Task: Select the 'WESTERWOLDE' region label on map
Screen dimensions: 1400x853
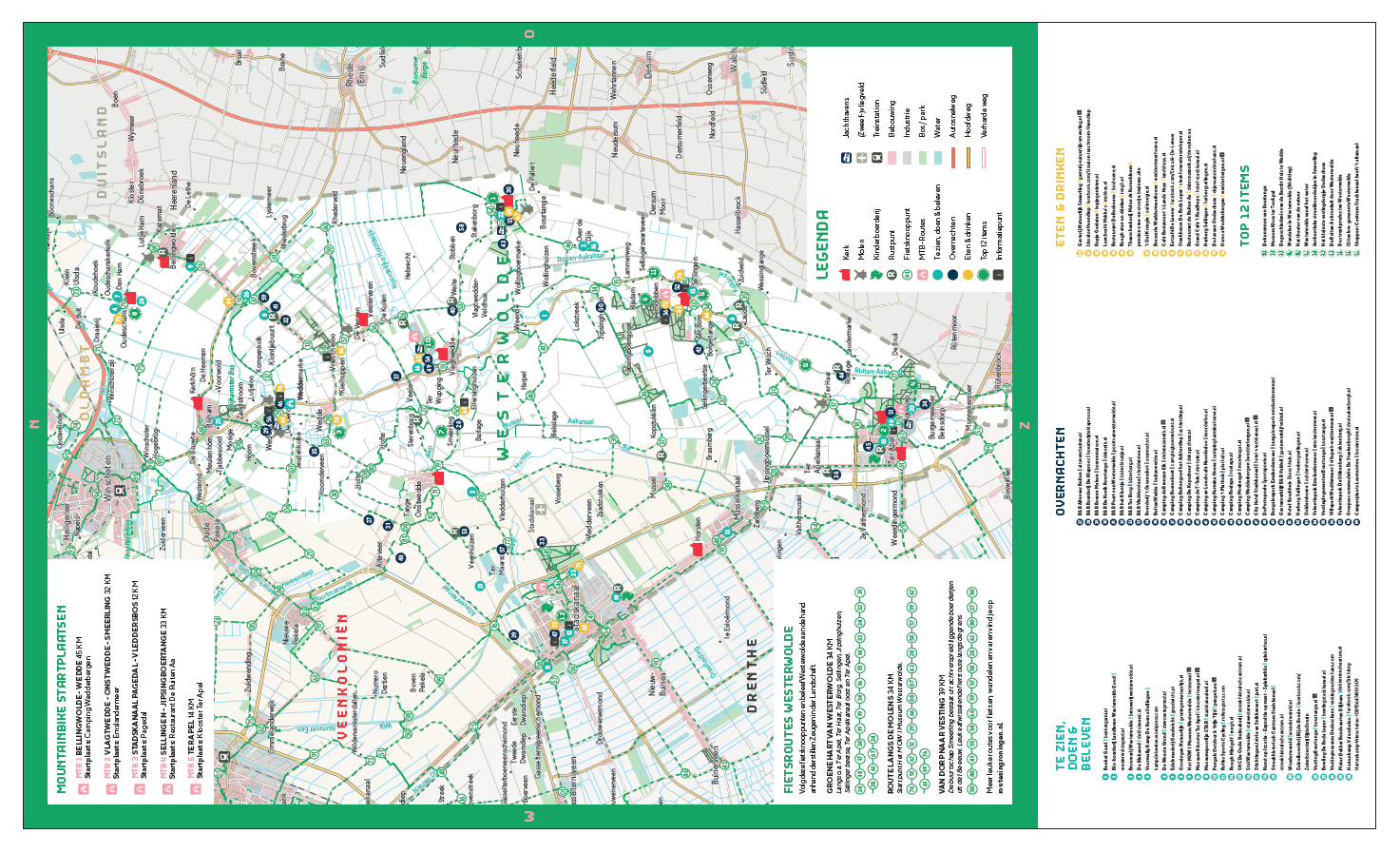Action: (504, 359)
